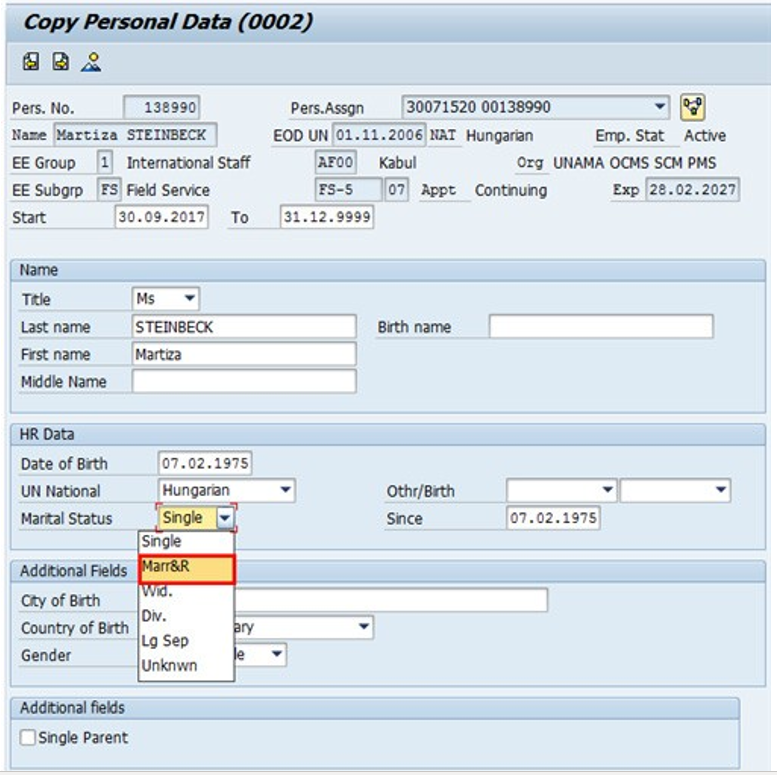Click the Marital Status dropdown arrow
The width and height of the screenshot is (777, 775).
pos(225,518)
